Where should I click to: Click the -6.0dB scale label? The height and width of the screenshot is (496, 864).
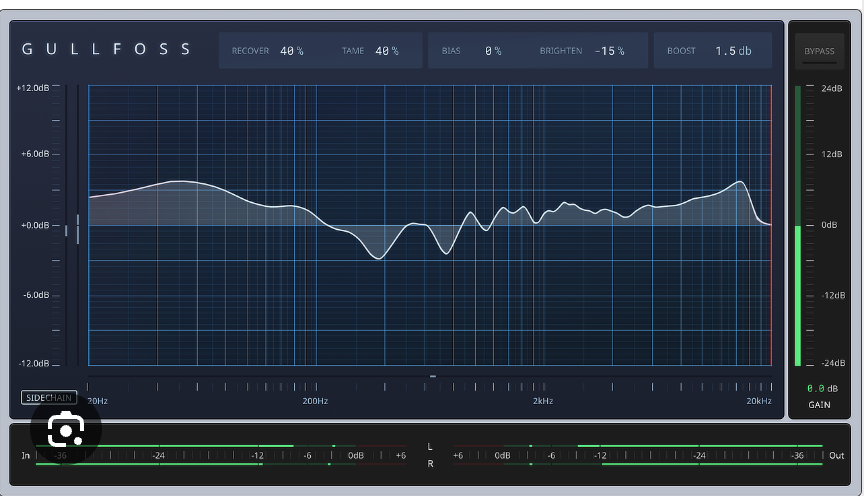click(36, 295)
